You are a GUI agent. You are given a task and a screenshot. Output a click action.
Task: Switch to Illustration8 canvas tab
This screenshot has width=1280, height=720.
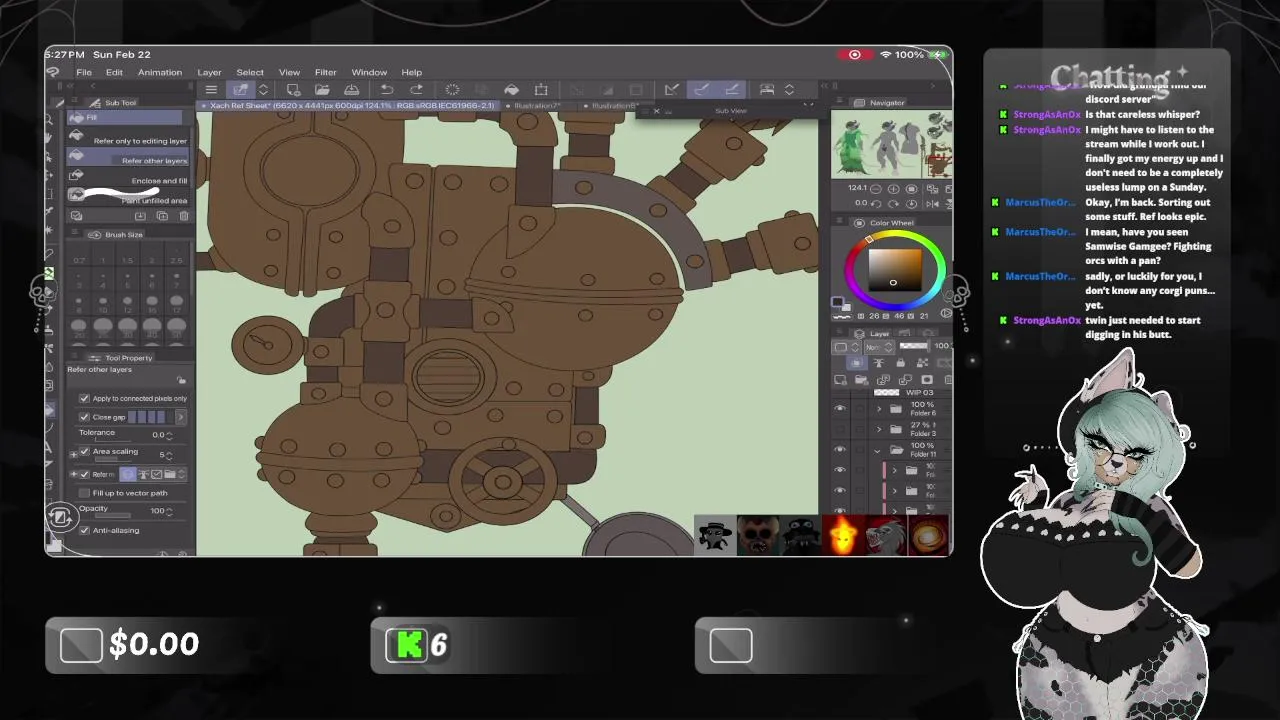[x=612, y=105]
